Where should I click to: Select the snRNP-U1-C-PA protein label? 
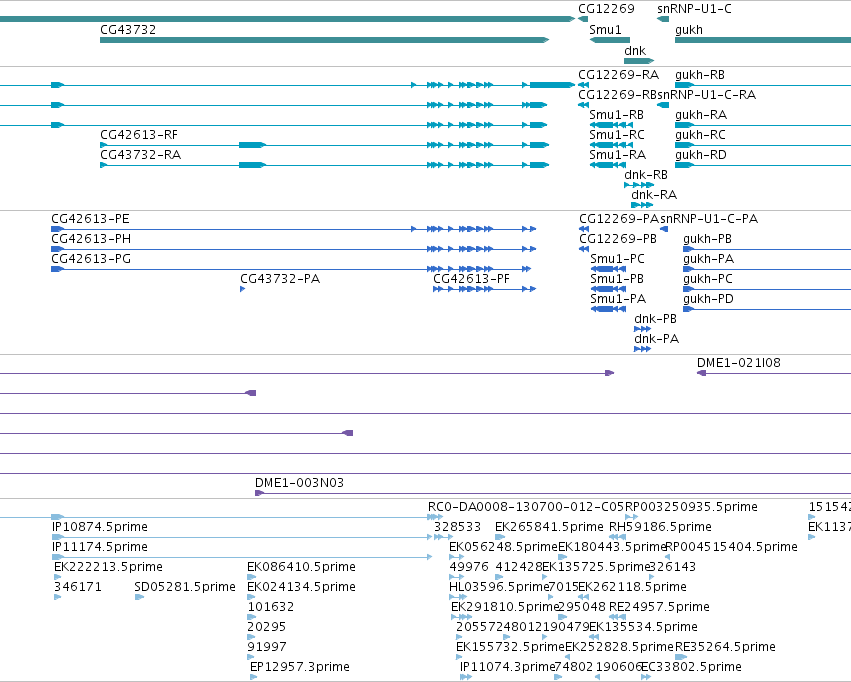(x=709, y=219)
